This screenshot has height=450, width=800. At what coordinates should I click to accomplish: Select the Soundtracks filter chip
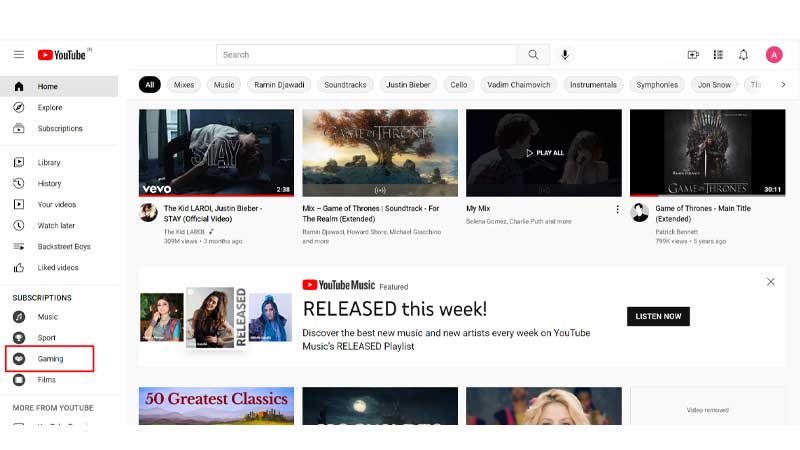click(x=345, y=85)
